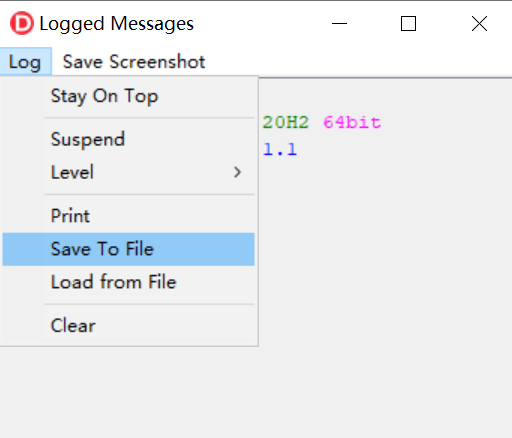
Task: Open the Save Screenshot menu
Action: tap(134, 62)
